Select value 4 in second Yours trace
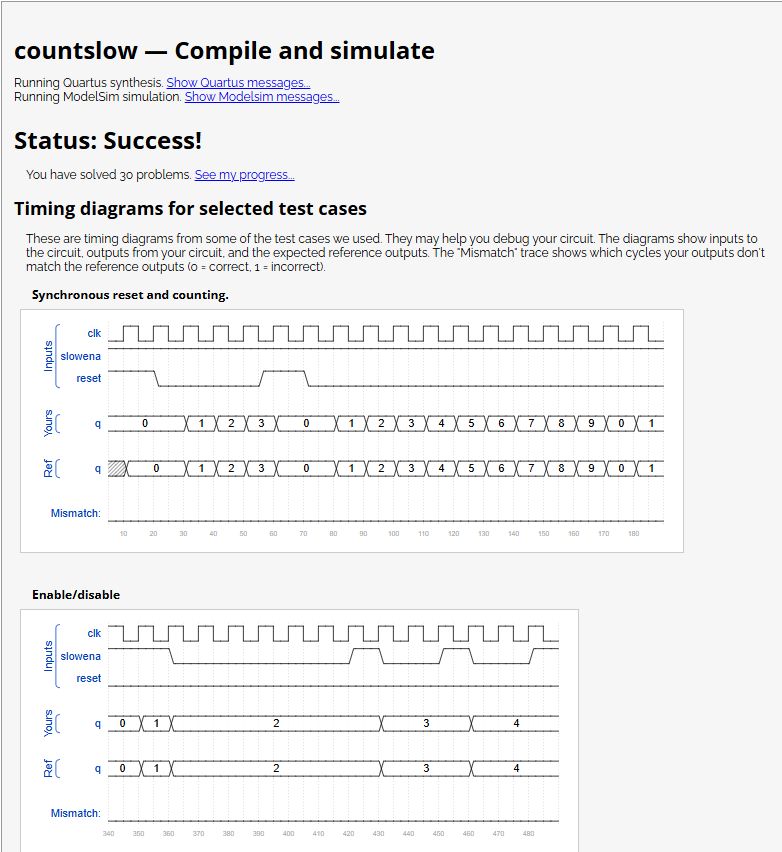This screenshot has width=782, height=852. pos(515,723)
